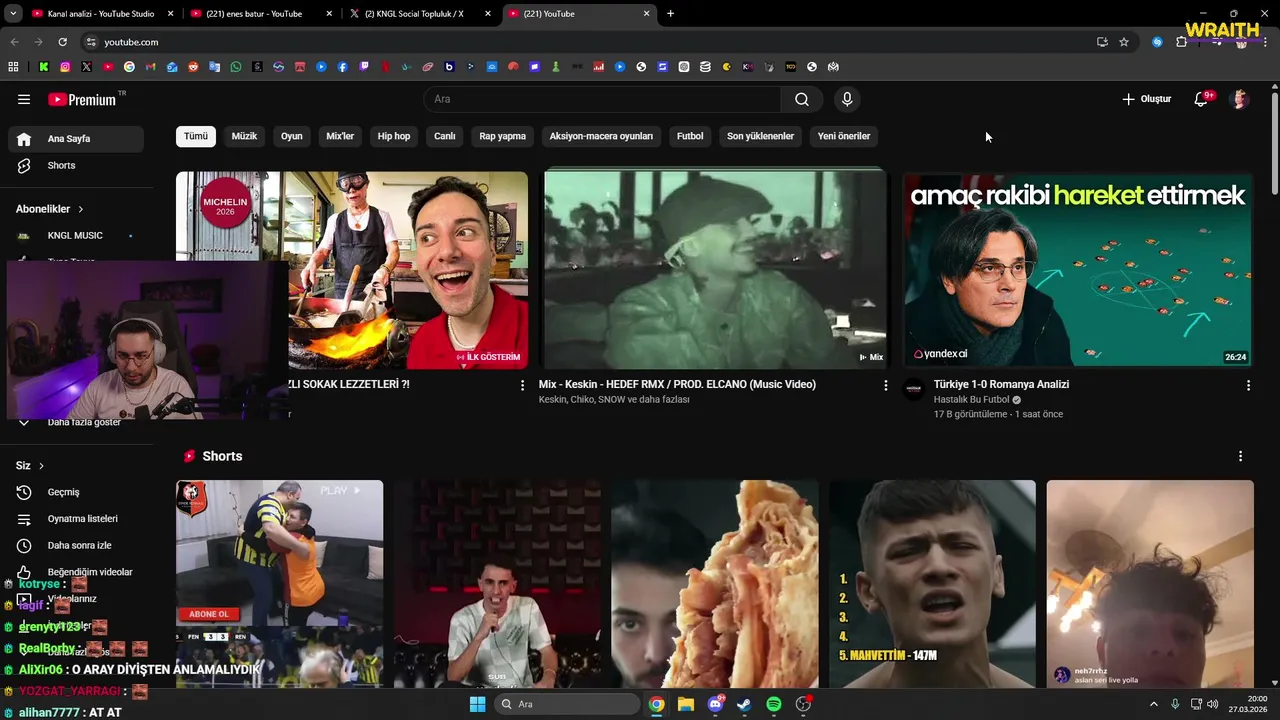1280x720 pixels.
Task: Expand the Siz section chevron
Action: tap(41, 466)
